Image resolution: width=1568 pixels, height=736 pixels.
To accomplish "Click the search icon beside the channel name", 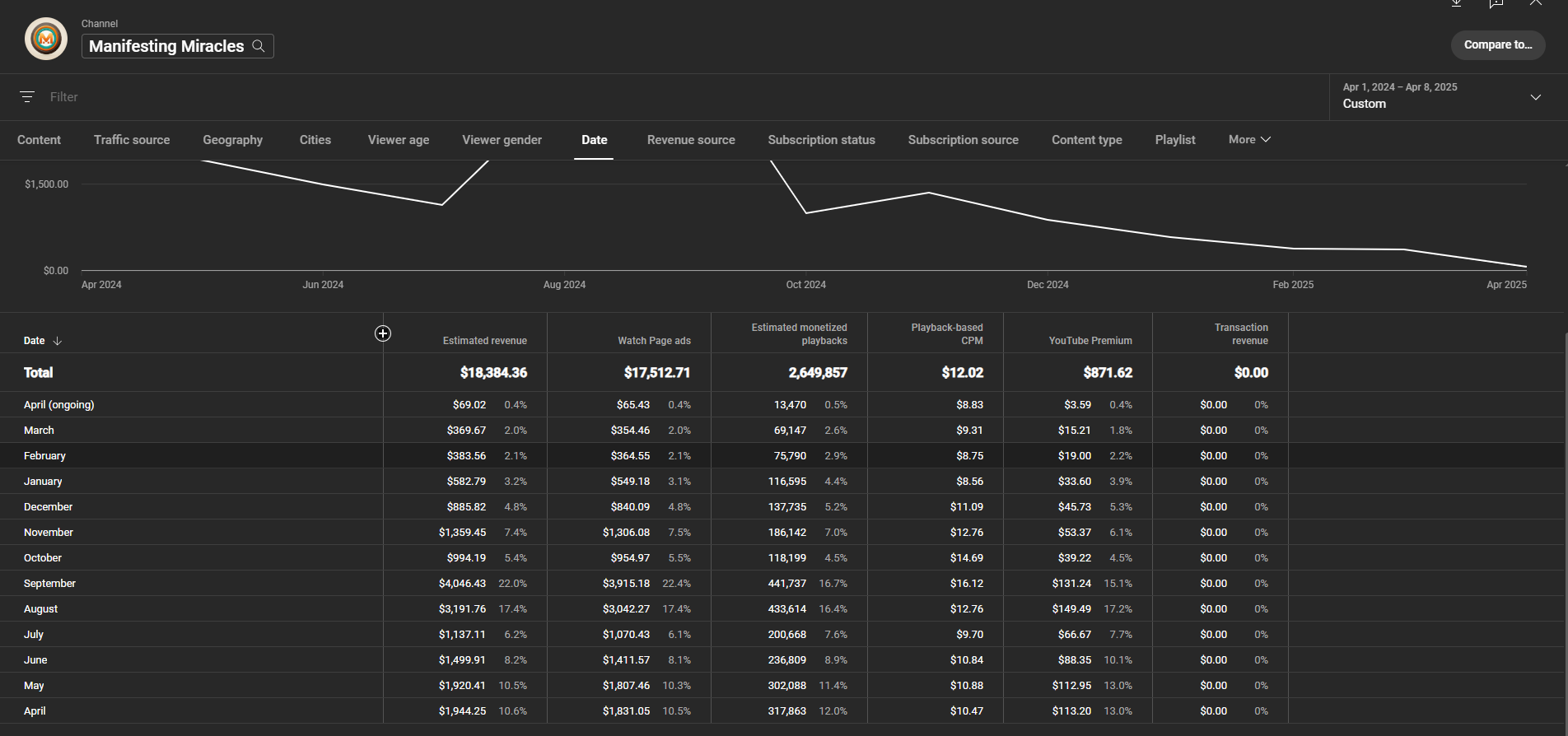I will pos(259,46).
